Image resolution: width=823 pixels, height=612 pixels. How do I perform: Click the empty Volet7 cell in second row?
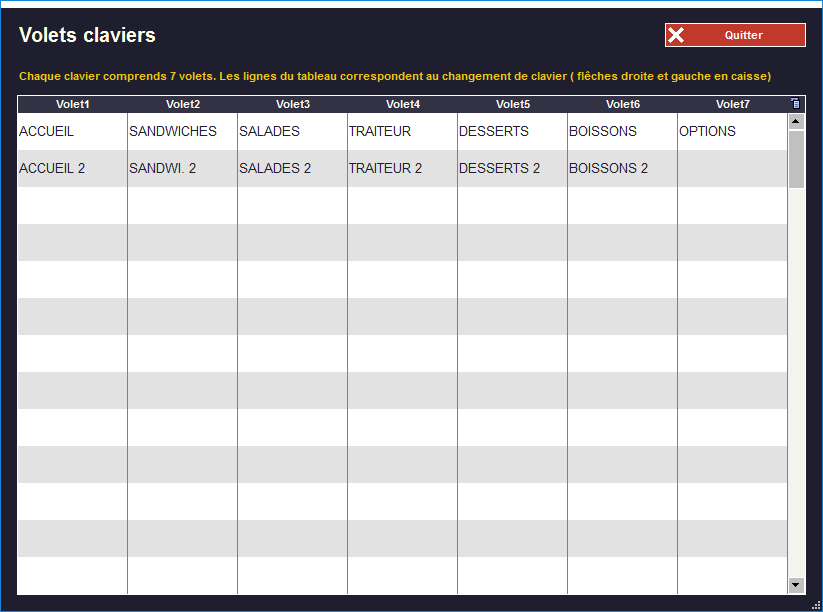tap(732, 168)
